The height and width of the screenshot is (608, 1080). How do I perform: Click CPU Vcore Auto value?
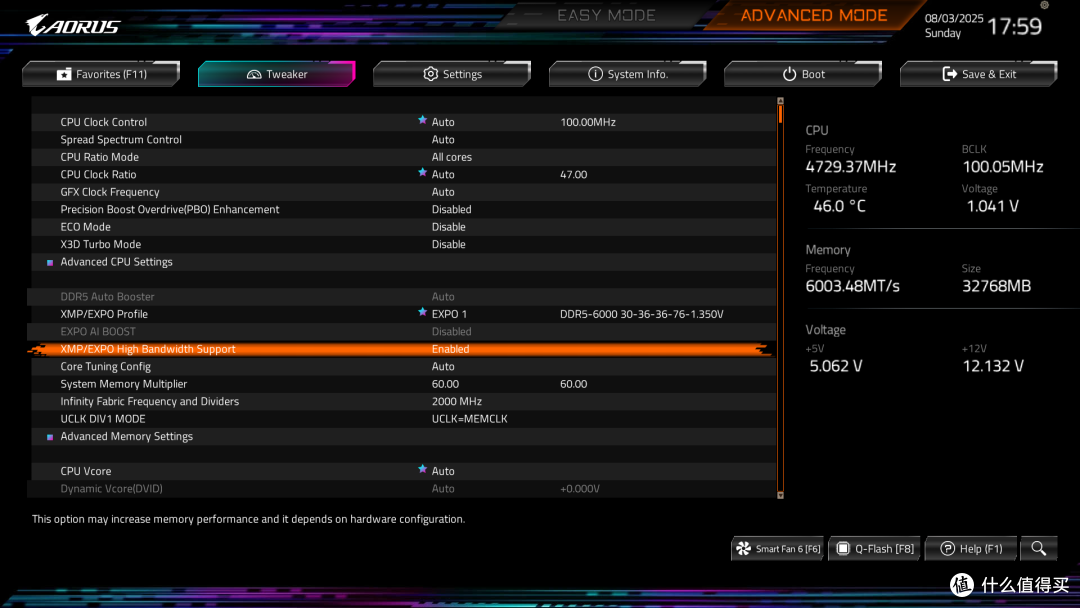pyautogui.click(x=443, y=472)
